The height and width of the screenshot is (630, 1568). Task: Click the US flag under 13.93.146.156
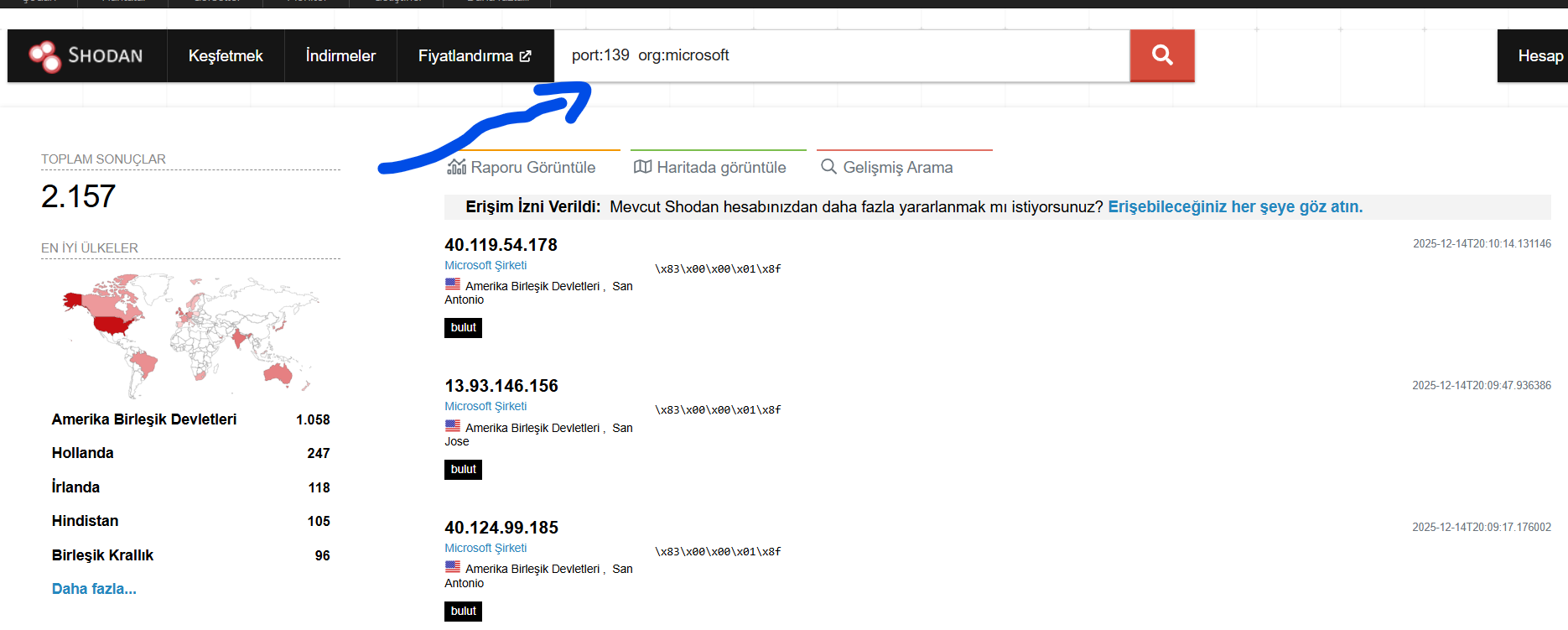coord(453,426)
